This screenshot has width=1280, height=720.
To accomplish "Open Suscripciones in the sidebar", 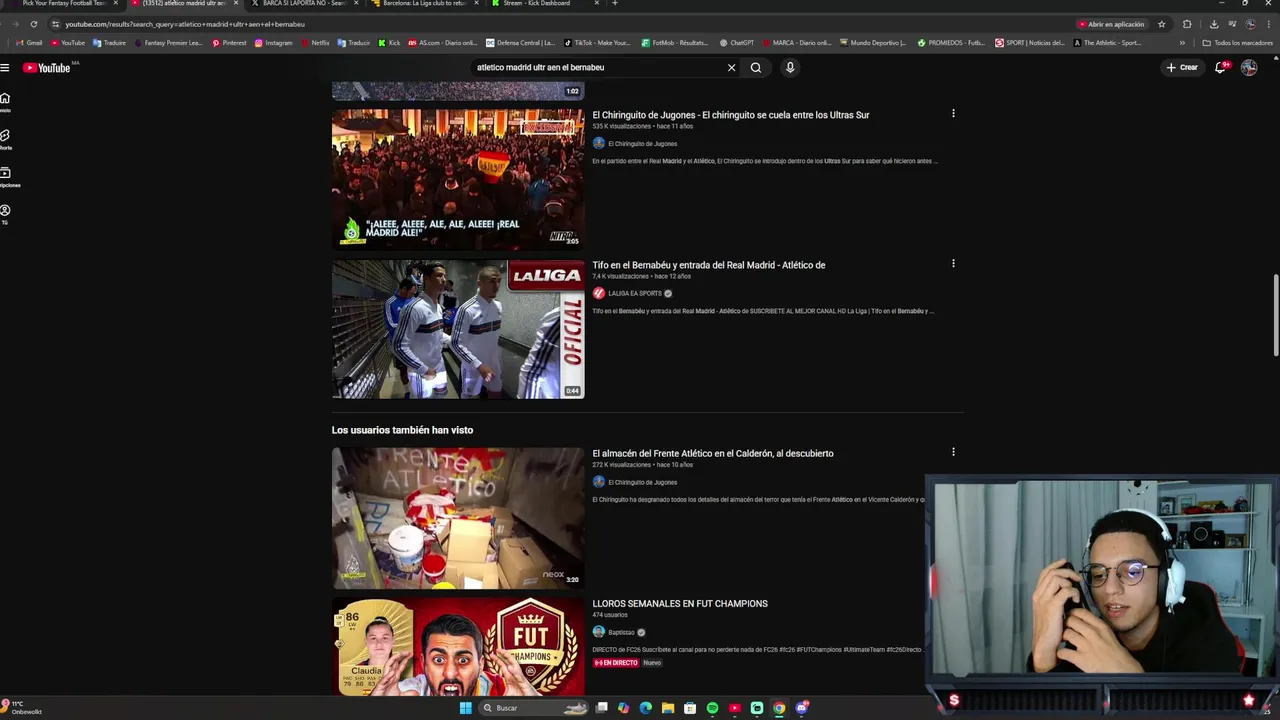I will click(8, 177).
